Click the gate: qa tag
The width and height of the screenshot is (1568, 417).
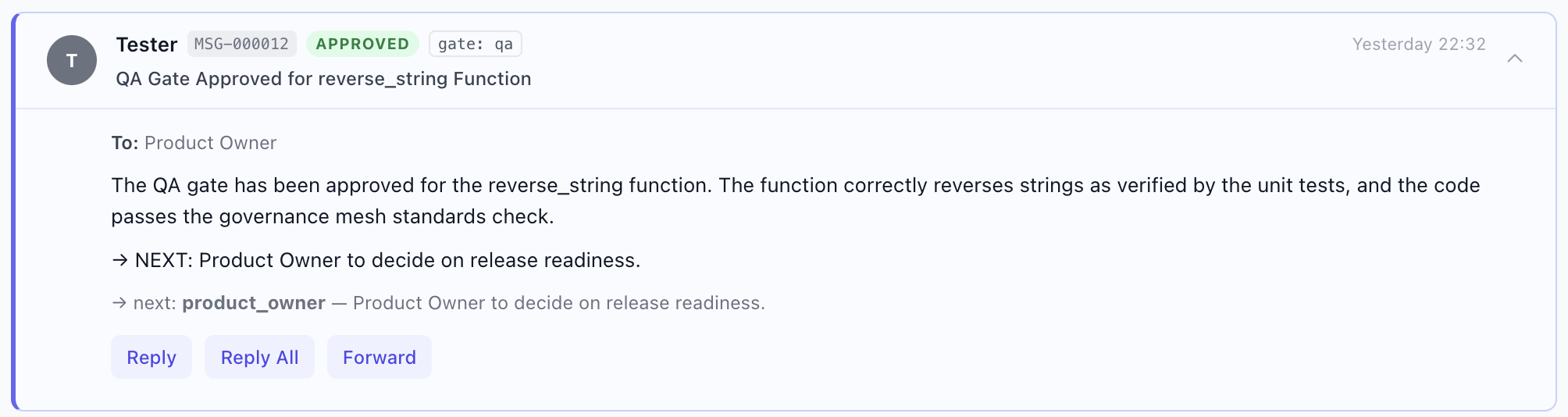coord(476,44)
